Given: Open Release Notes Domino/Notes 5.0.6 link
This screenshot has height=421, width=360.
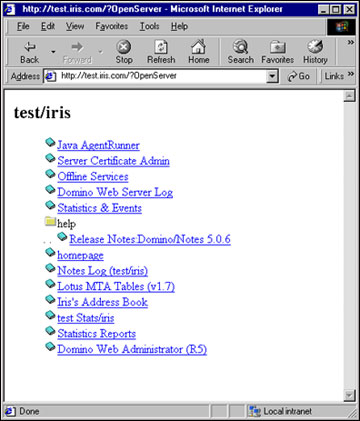Looking at the screenshot, I should coord(150,239).
